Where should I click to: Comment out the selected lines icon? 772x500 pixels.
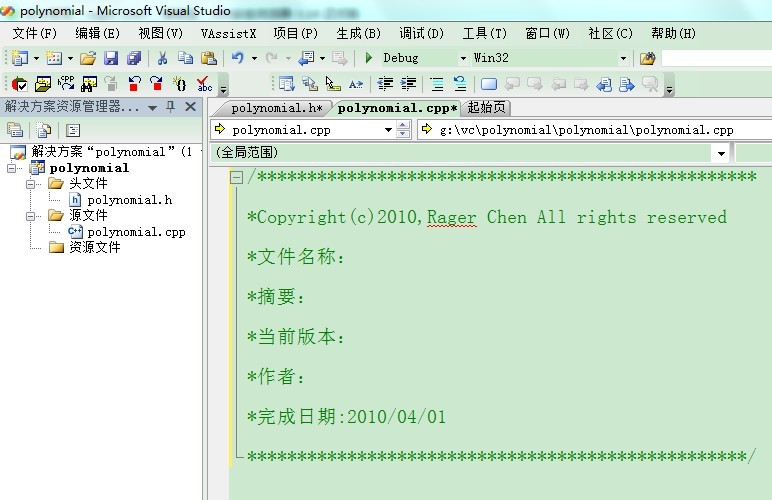[x=437, y=84]
